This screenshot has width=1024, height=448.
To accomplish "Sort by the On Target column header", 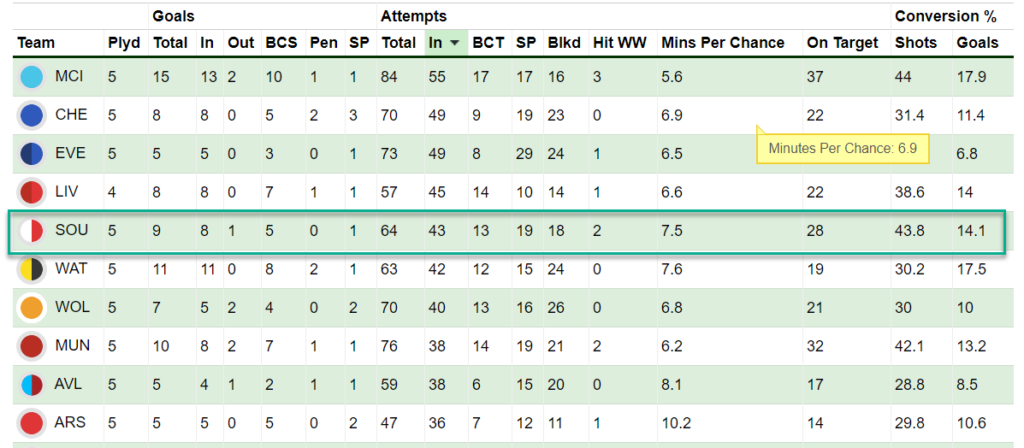I will tap(842, 43).
